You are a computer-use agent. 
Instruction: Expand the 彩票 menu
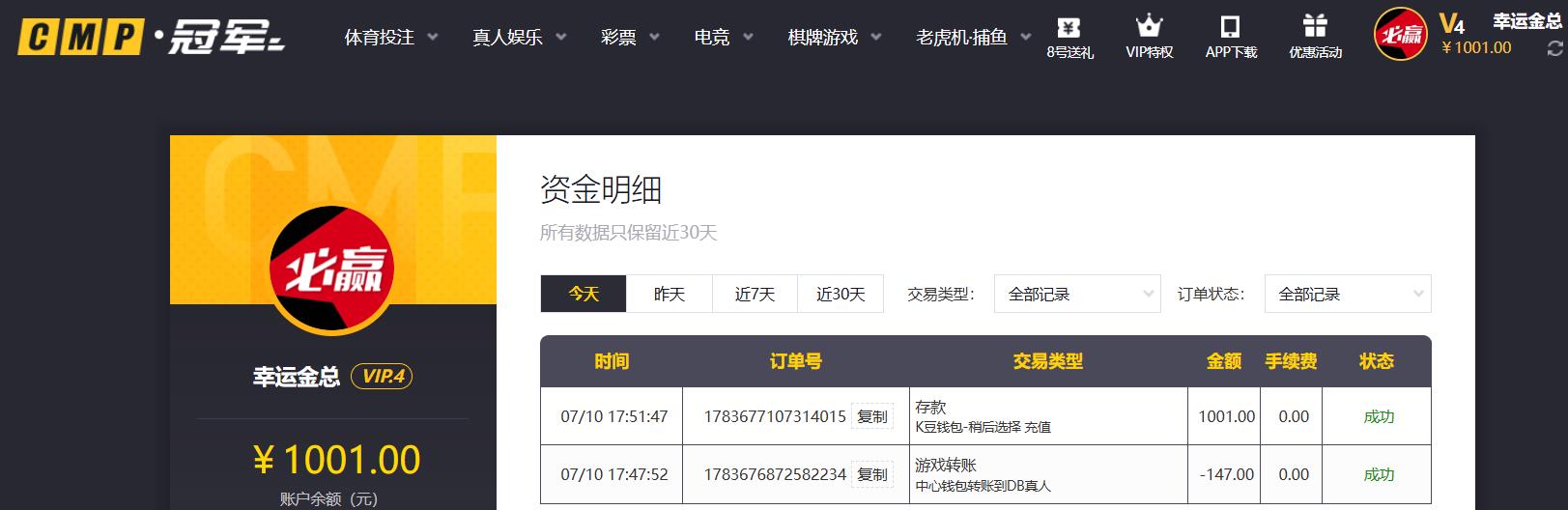pos(630,37)
